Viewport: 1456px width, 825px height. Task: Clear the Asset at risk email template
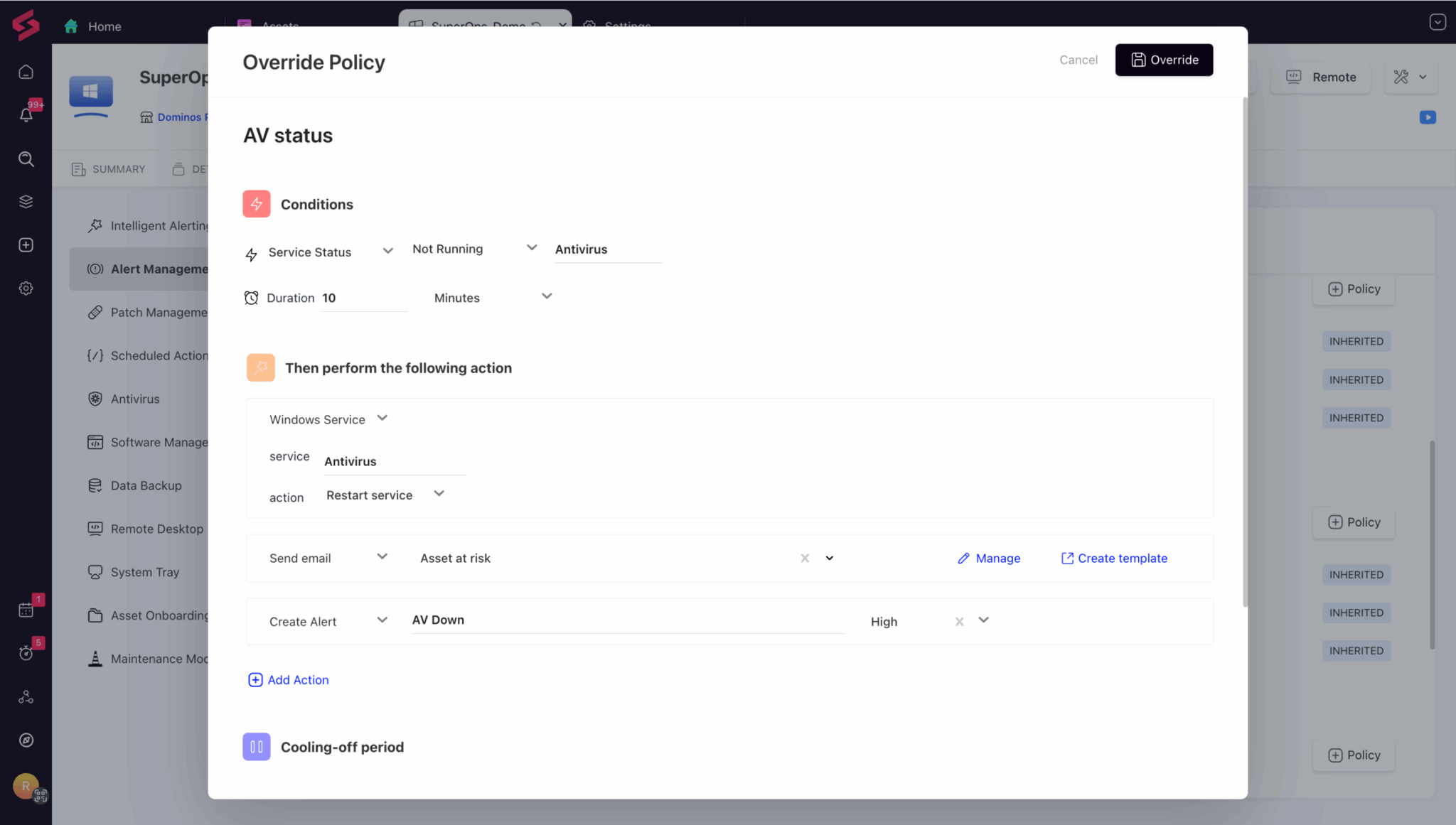point(805,559)
